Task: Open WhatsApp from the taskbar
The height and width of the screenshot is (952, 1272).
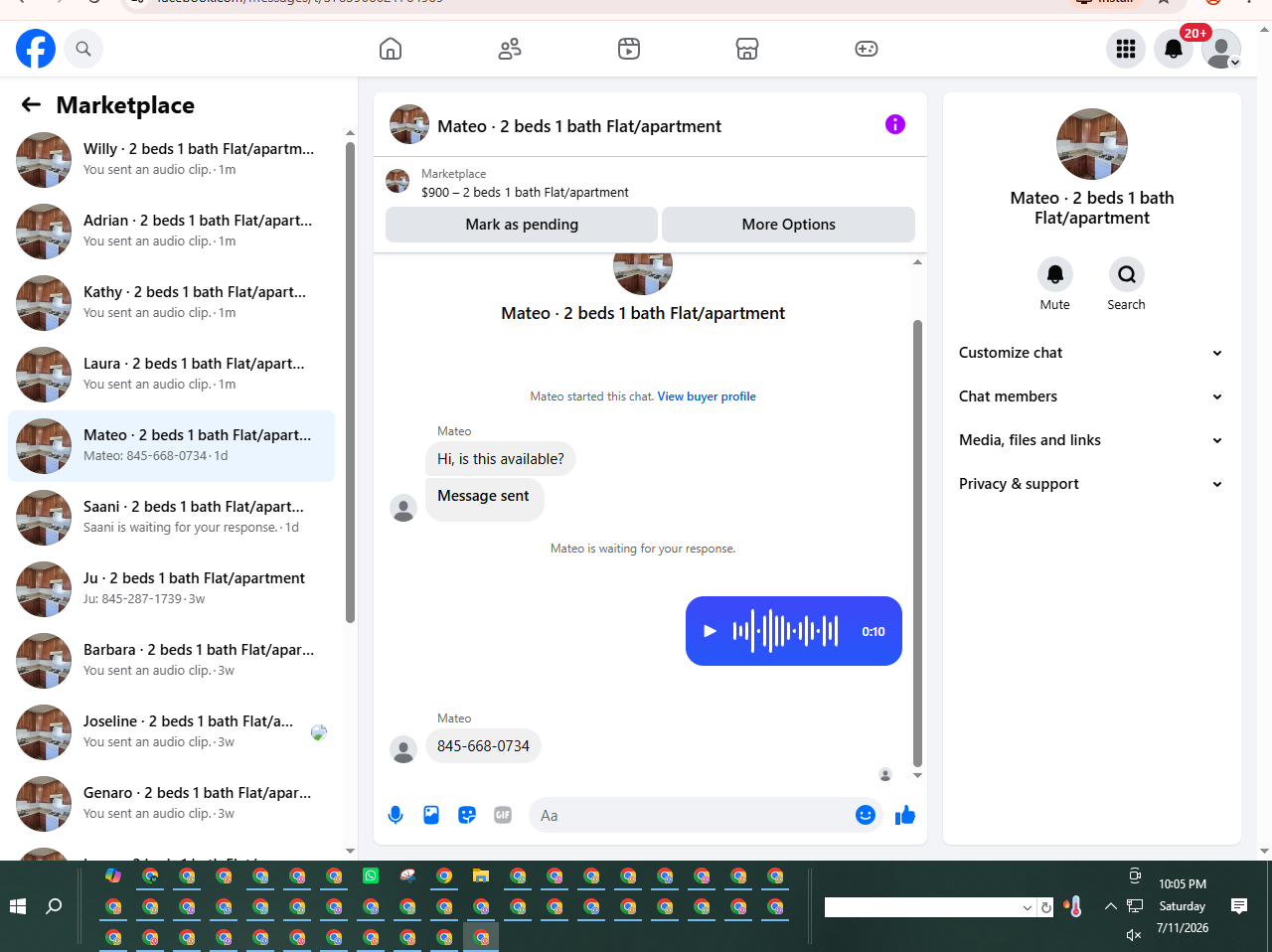Action: pyautogui.click(x=371, y=875)
